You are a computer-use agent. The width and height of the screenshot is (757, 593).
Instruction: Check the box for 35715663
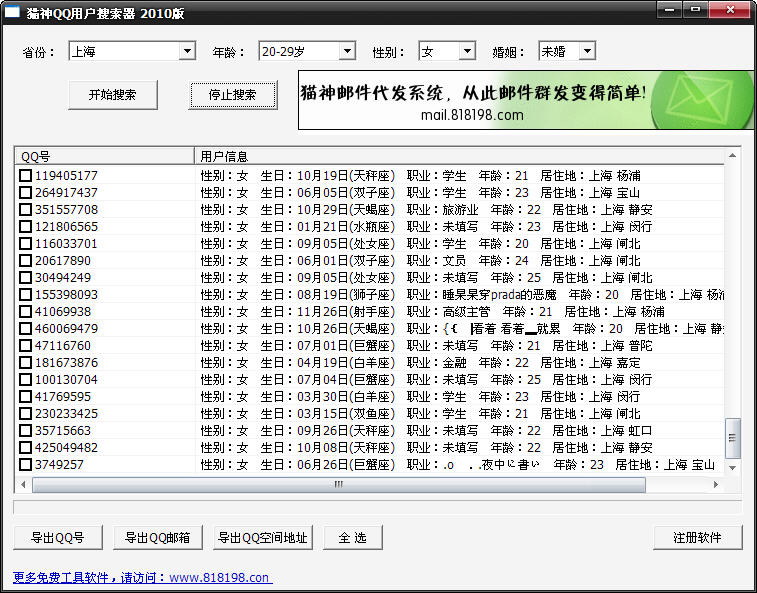pos(26,431)
